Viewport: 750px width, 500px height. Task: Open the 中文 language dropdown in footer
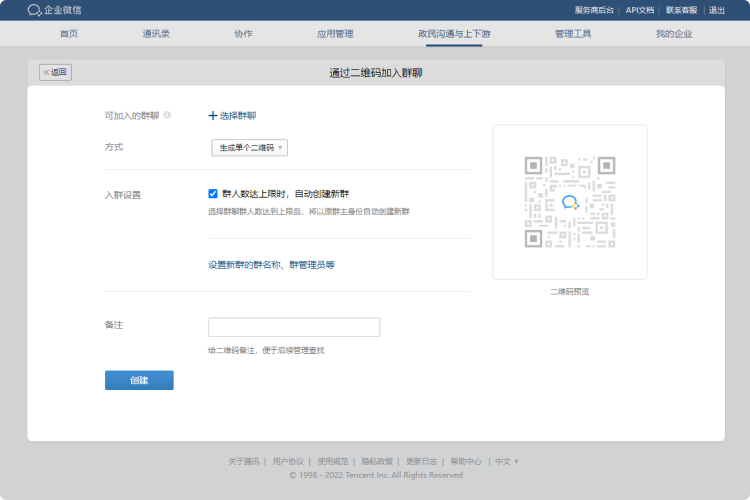point(507,461)
